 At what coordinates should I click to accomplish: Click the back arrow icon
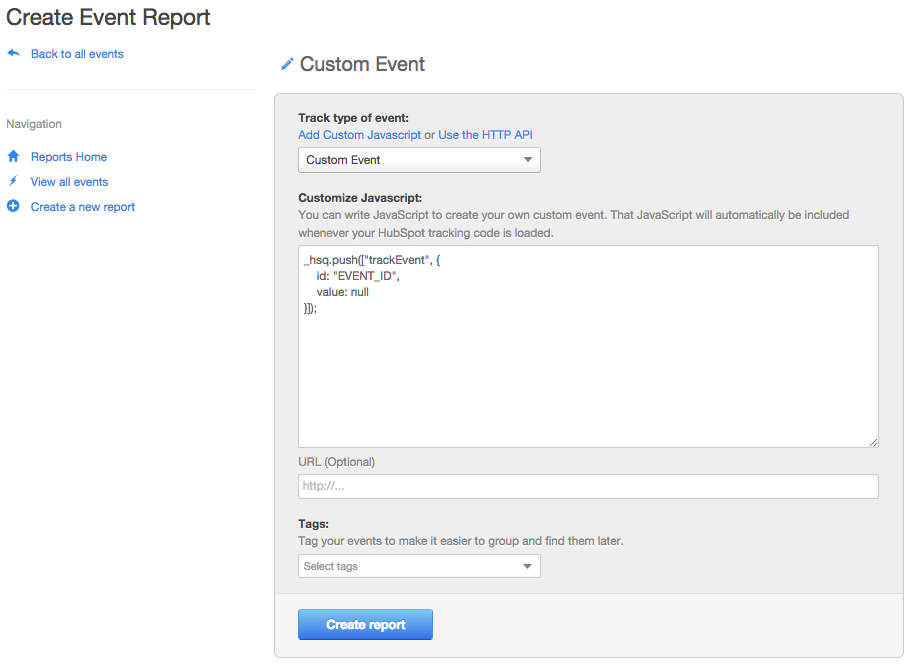pyautogui.click(x=13, y=53)
